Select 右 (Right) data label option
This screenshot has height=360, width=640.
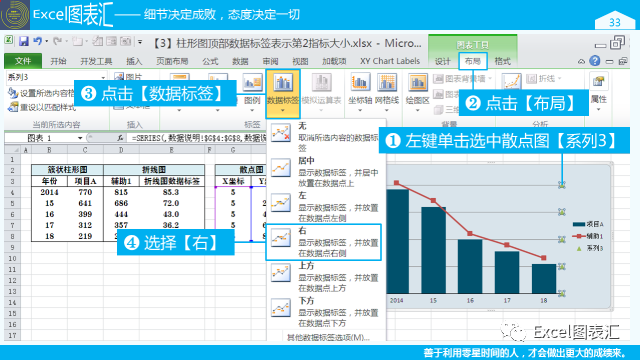pyautogui.click(x=324, y=242)
